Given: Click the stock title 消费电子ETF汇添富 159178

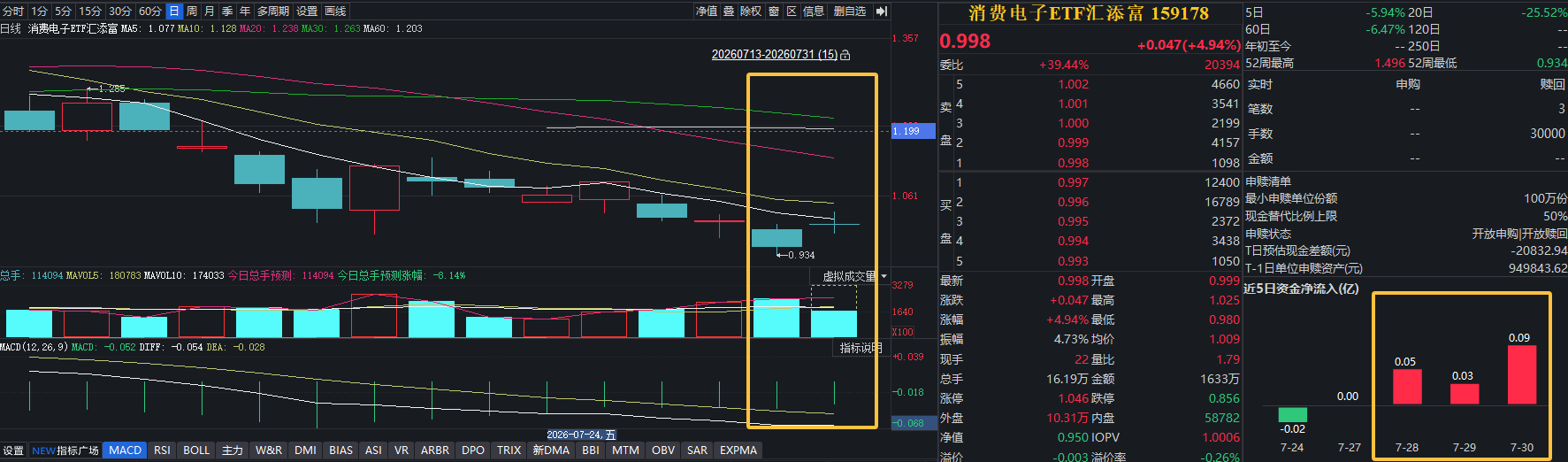Looking at the screenshot, I should pos(1089,13).
